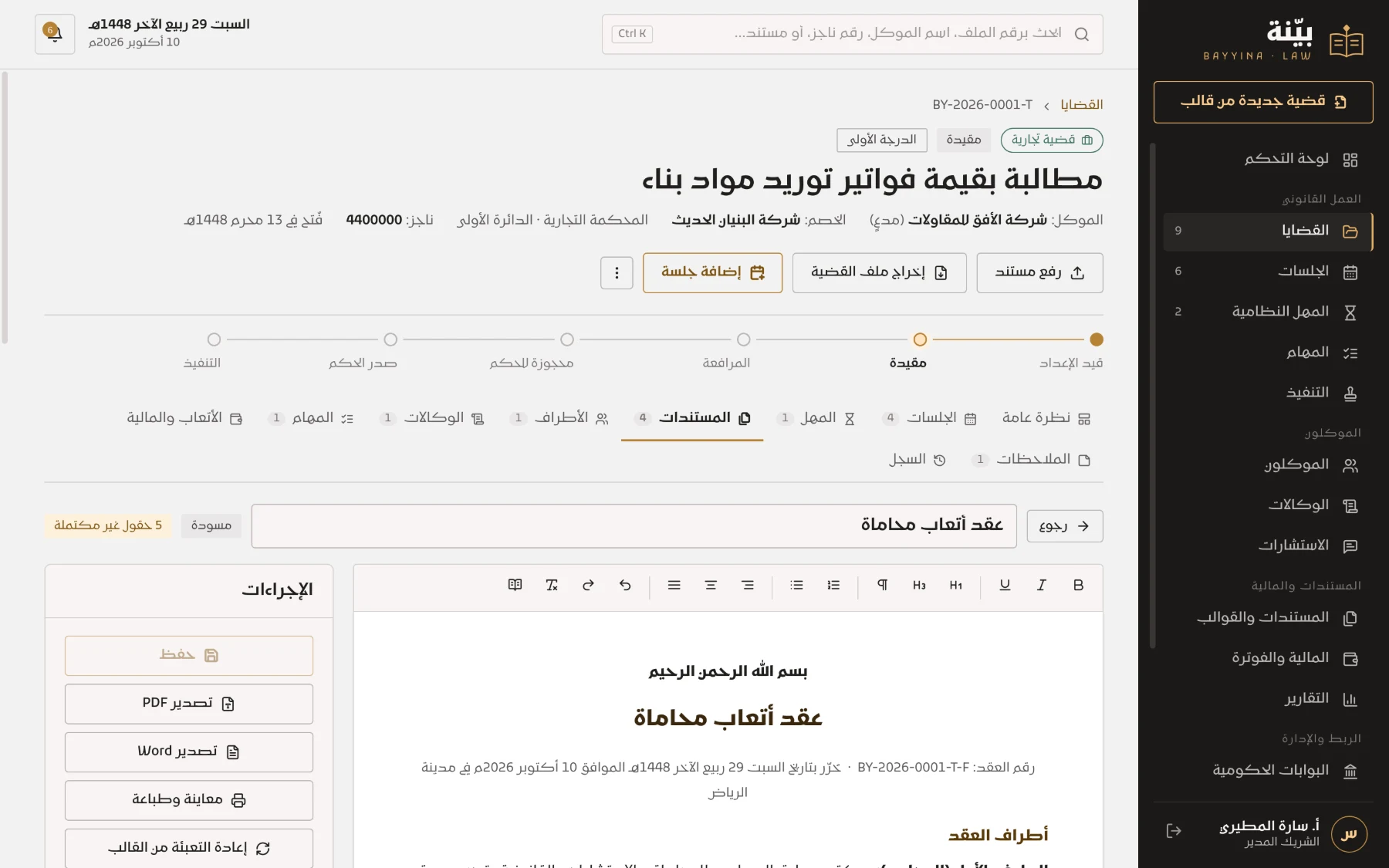Open the الأتعاب والمالية tab
Viewport: 1389px width, 868px height.
tap(184, 418)
